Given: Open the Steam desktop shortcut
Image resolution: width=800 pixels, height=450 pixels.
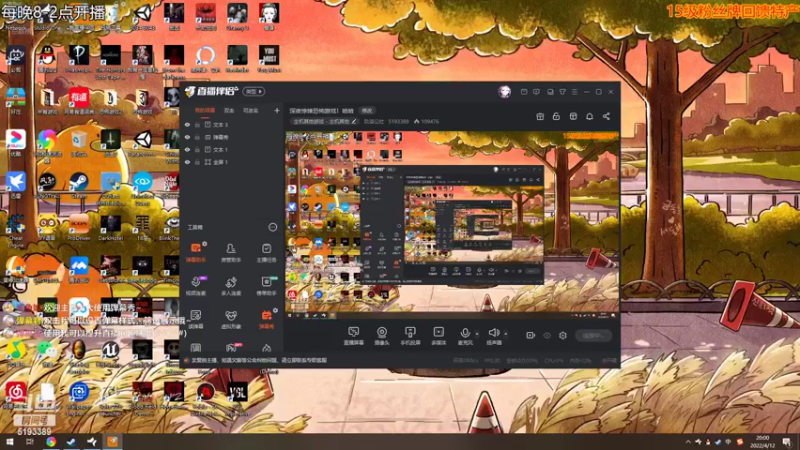Looking at the screenshot, I should [x=79, y=185].
